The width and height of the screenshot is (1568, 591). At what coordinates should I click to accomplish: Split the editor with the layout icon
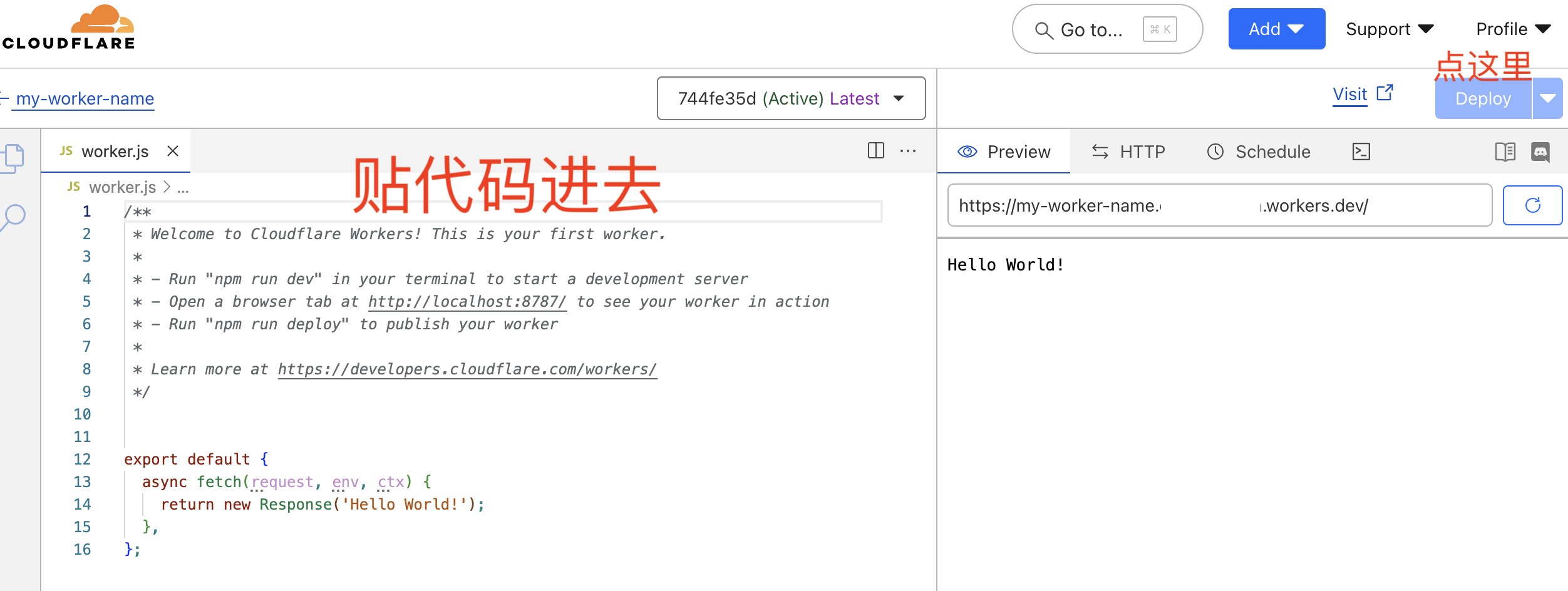tap(876, 151)
